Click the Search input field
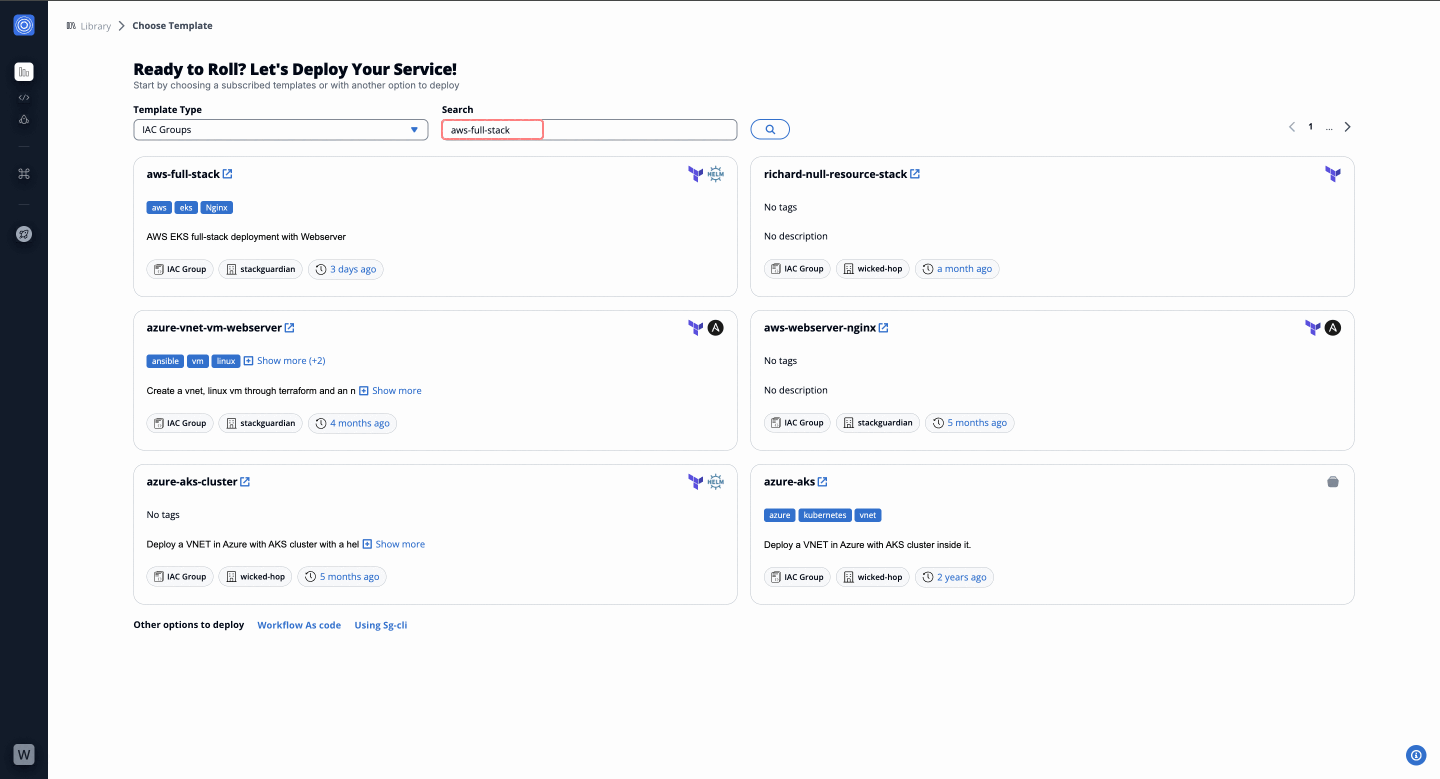Image resolution: width=1440 pixels, height=779 pixels. (589, 130)
